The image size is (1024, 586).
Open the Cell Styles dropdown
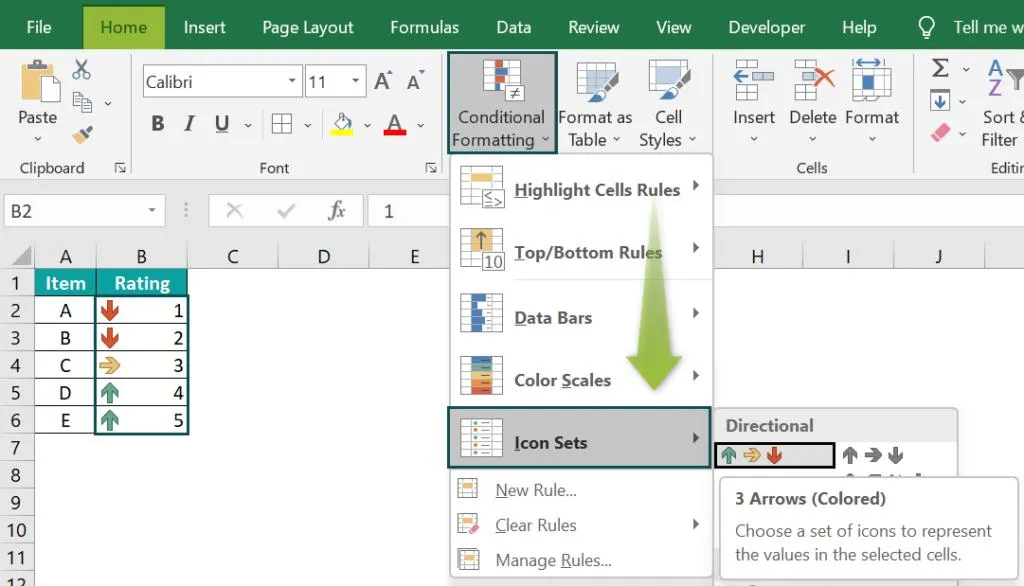[668, 103]
